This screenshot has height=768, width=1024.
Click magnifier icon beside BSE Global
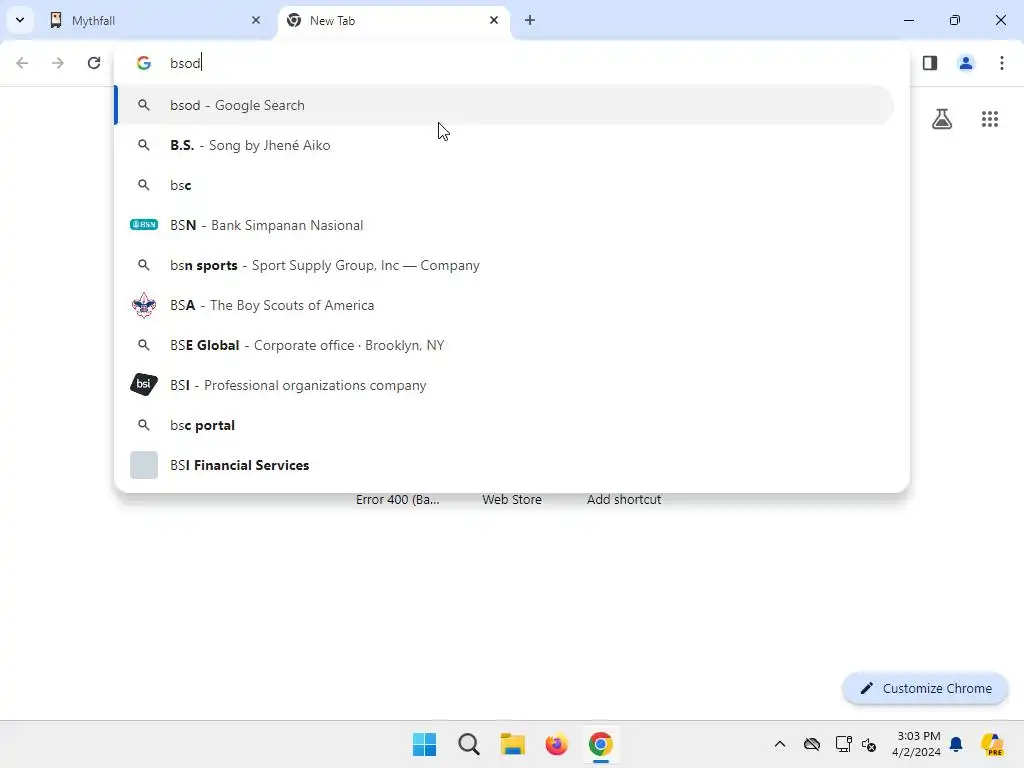click(144, 345)
